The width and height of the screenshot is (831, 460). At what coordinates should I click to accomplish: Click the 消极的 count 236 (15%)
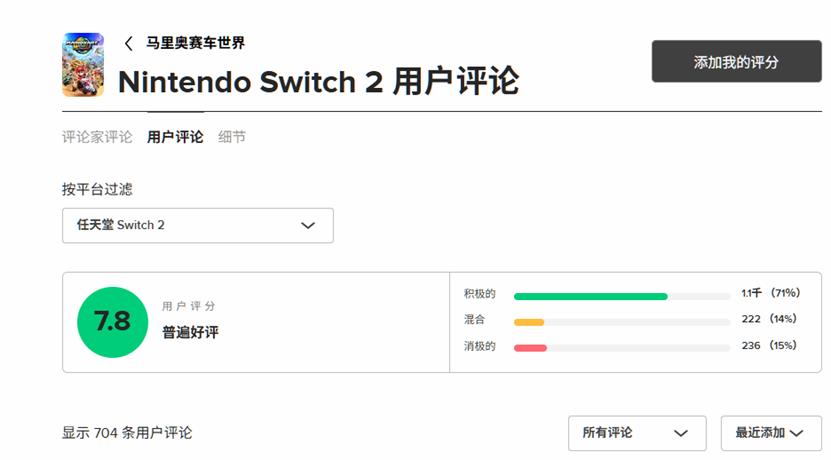pyautogui.click(x=769, y=346)
